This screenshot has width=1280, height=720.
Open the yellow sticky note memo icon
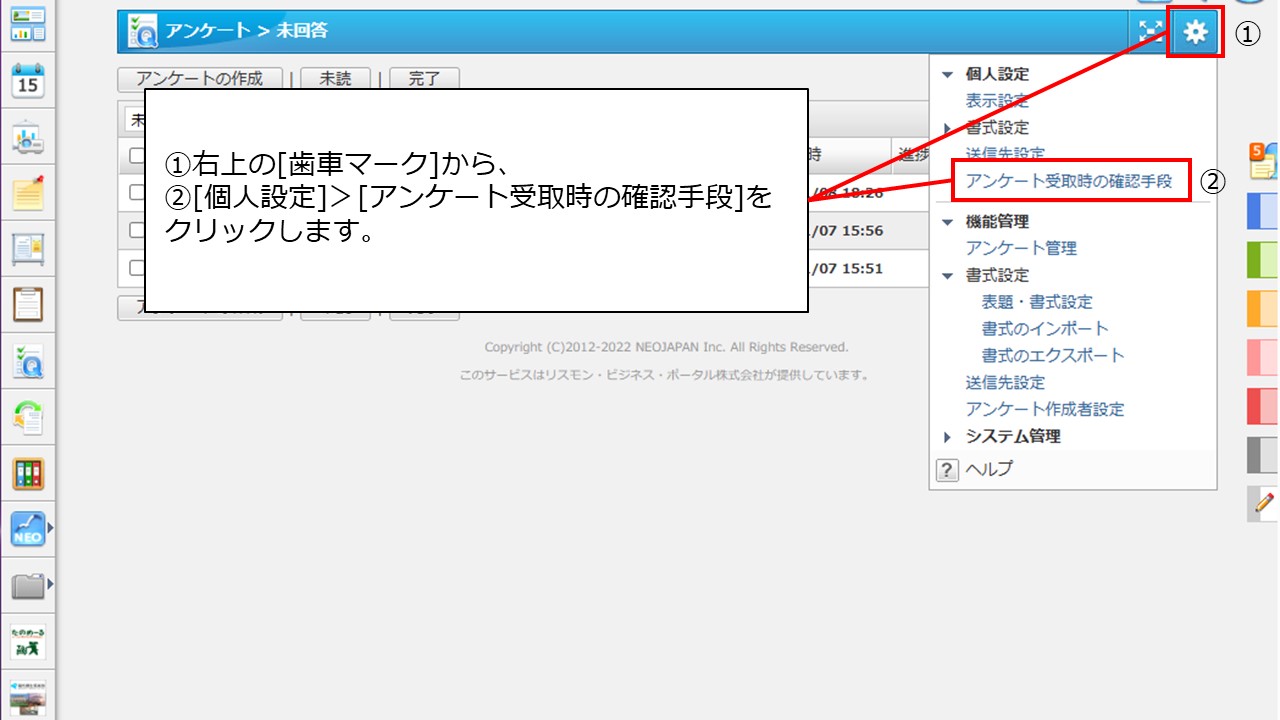tap(28, 192)
